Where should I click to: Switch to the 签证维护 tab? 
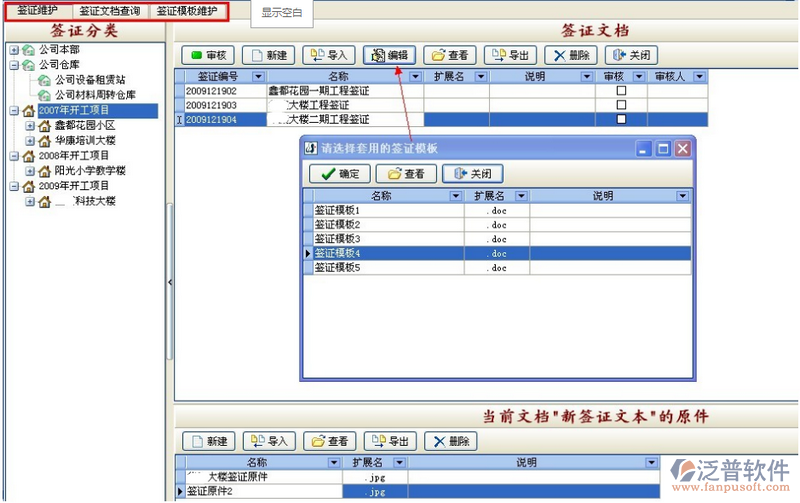[37, 11]
